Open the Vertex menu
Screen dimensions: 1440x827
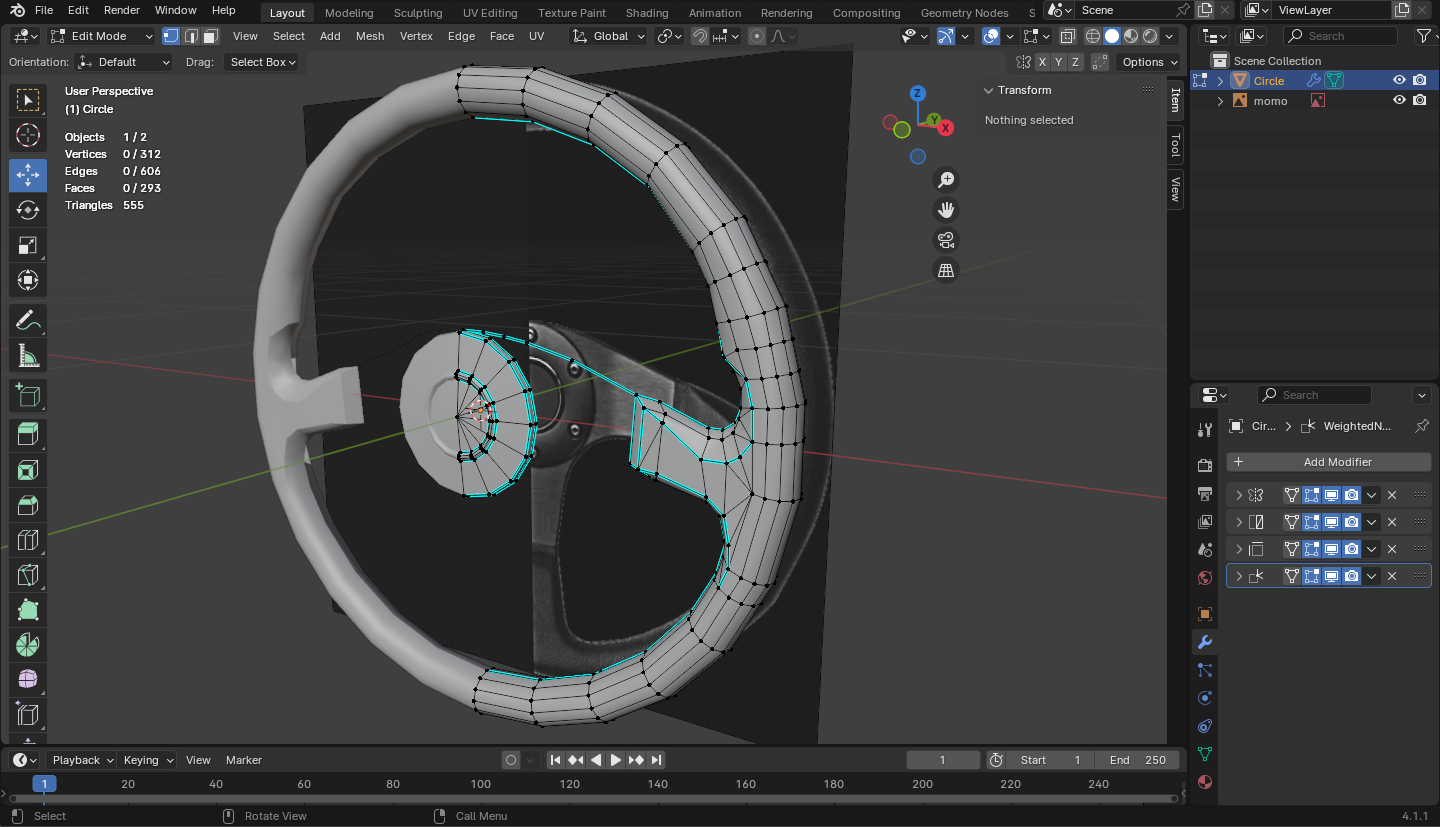pos(416,36)
